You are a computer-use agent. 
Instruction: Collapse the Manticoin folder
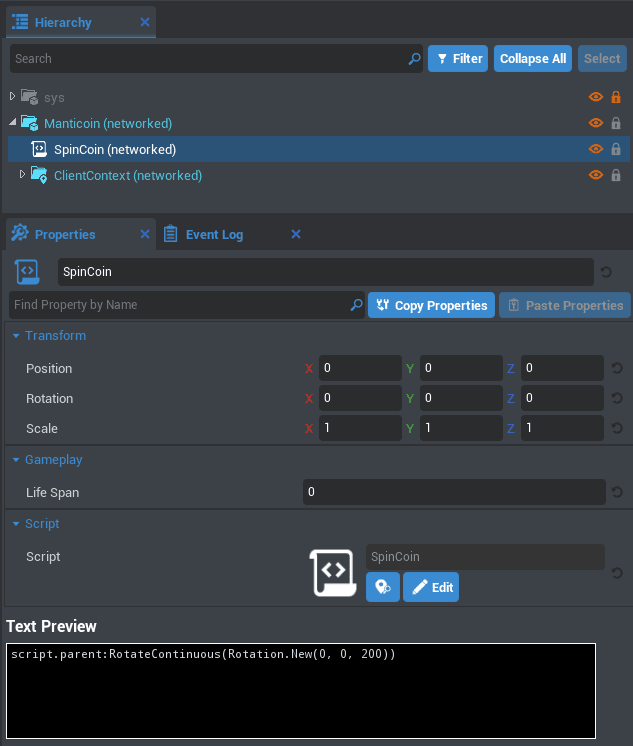tap(12, 122)
